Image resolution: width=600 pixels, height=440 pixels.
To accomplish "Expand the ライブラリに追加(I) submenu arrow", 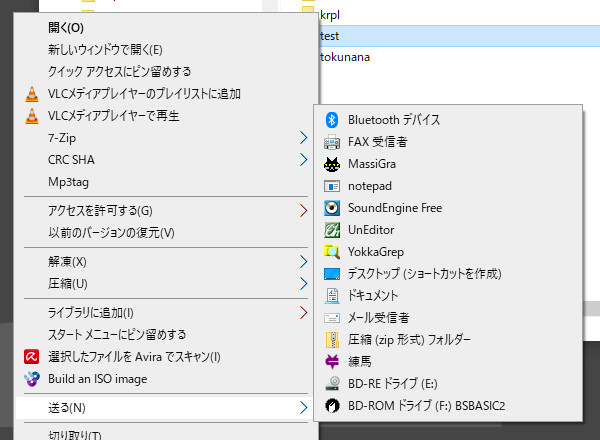I will point(303,313).
